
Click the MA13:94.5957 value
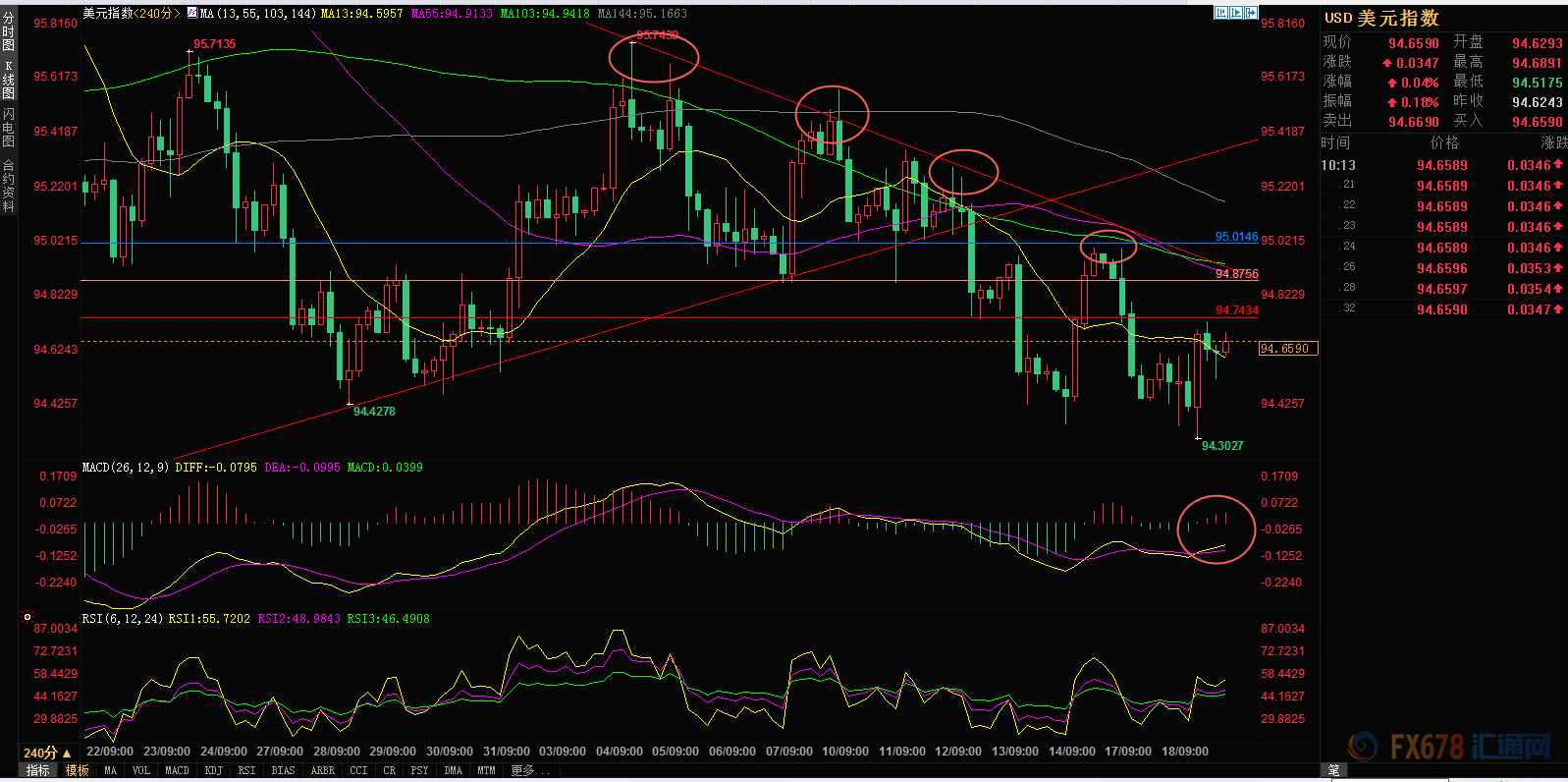361,14
